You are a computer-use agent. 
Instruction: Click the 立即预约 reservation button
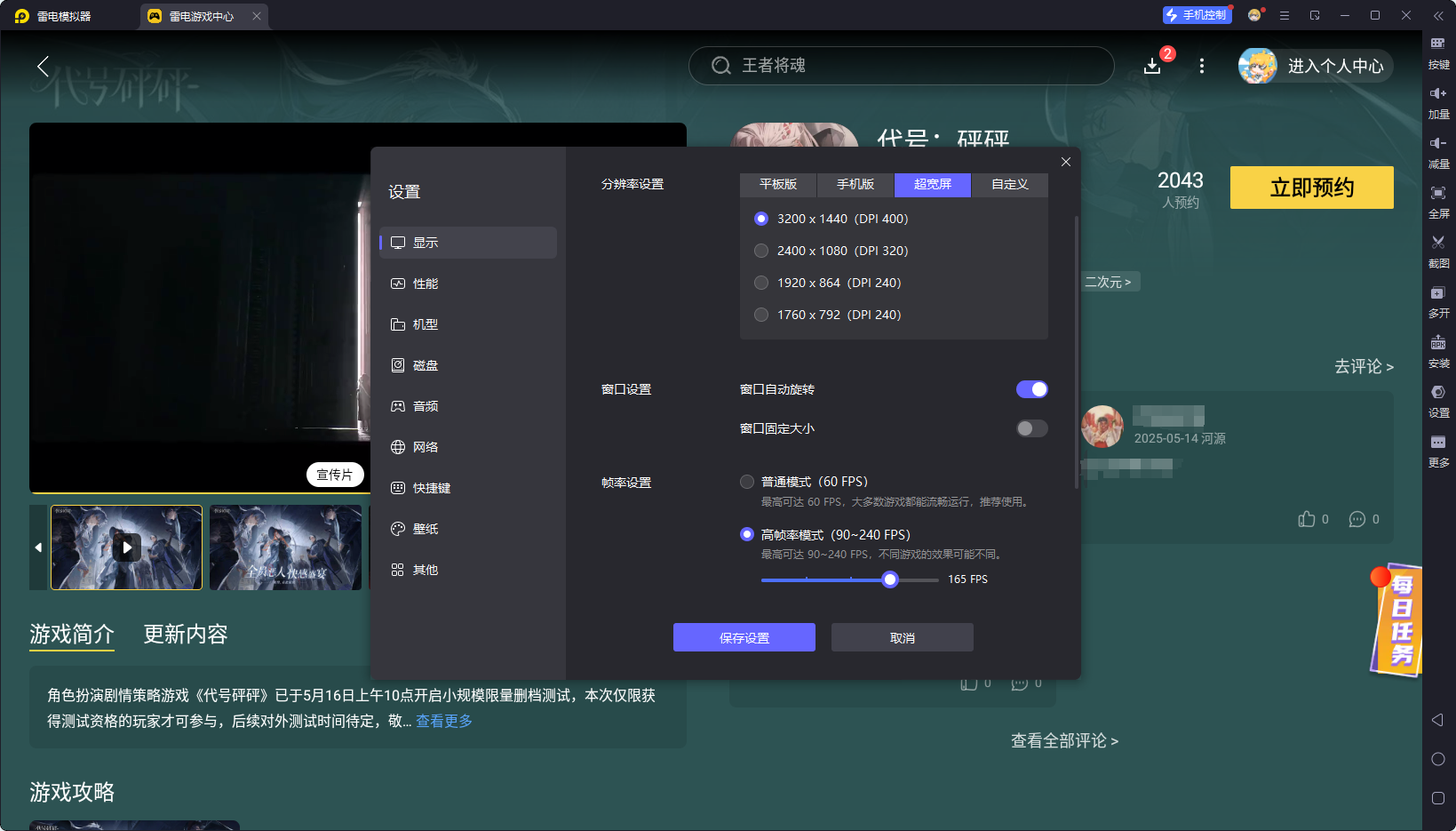(x=1311, y=188)
